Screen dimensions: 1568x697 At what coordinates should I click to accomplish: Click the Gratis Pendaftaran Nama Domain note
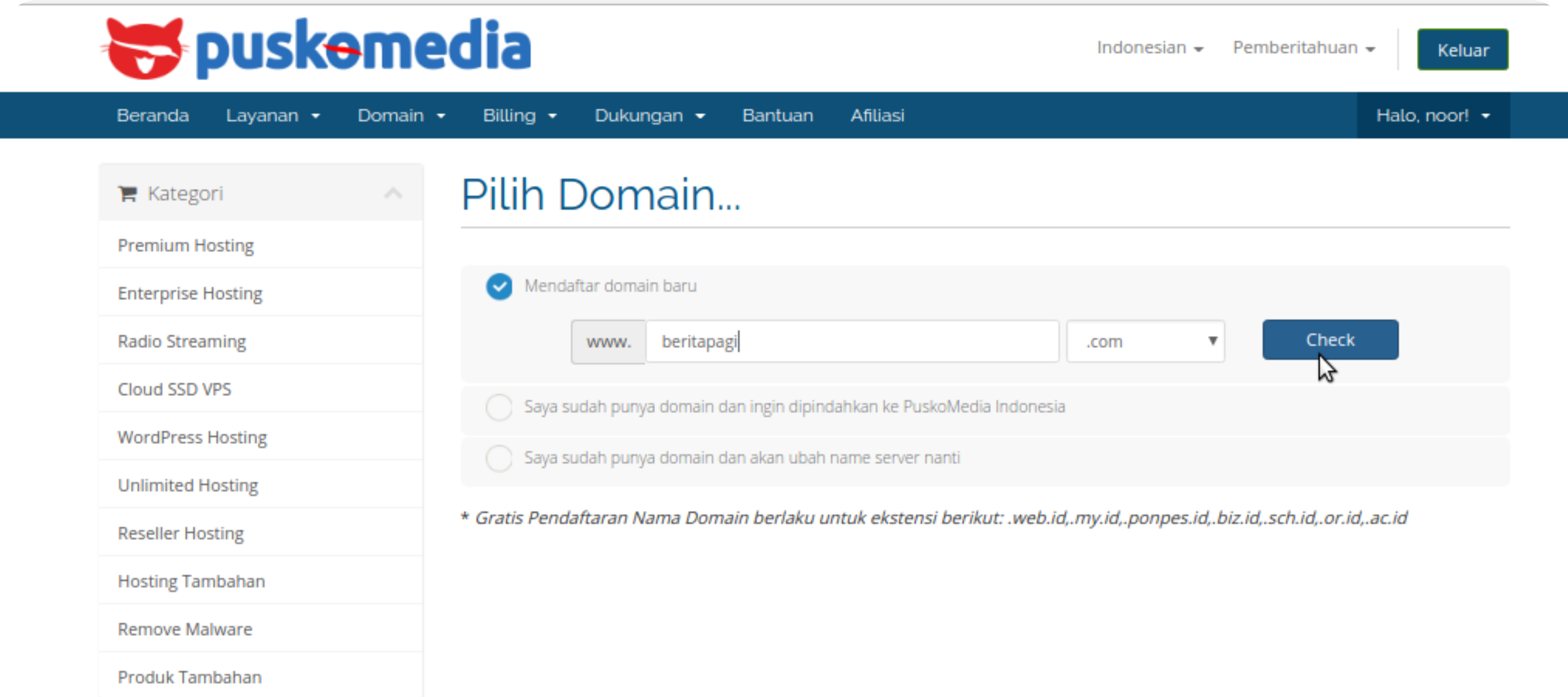[x=934, y=517]
